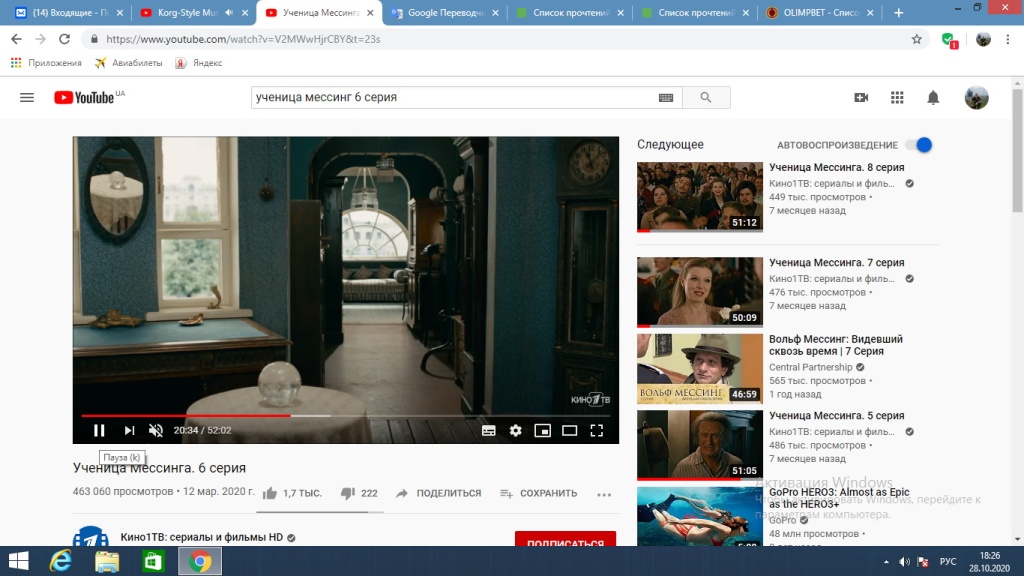Switch to the Google Переводчик tab
Image resolution: width=1024 pixels, height=576 pixels.
444,12
